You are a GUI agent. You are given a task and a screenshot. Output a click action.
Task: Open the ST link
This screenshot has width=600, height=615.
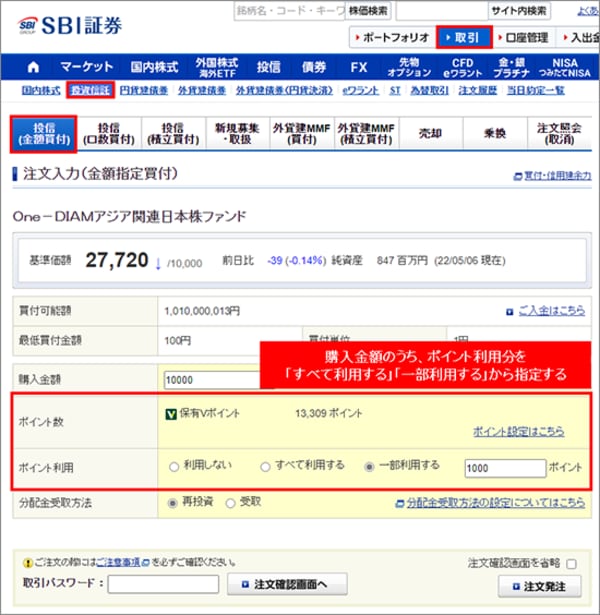395,91
